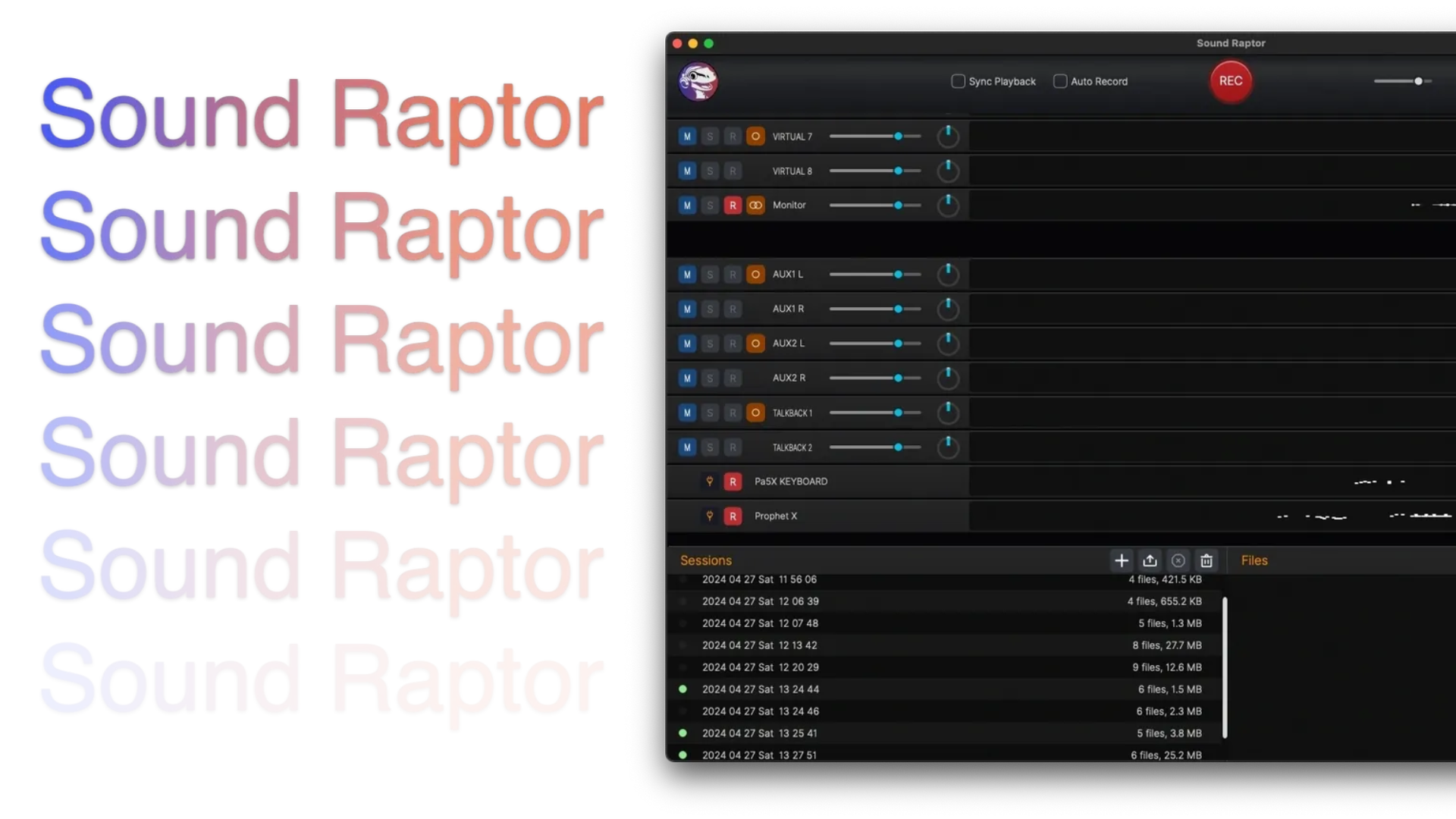Solo the AUX1 L channel
1456x819 pixels.
pyautogui.click(x=711, y=275)
